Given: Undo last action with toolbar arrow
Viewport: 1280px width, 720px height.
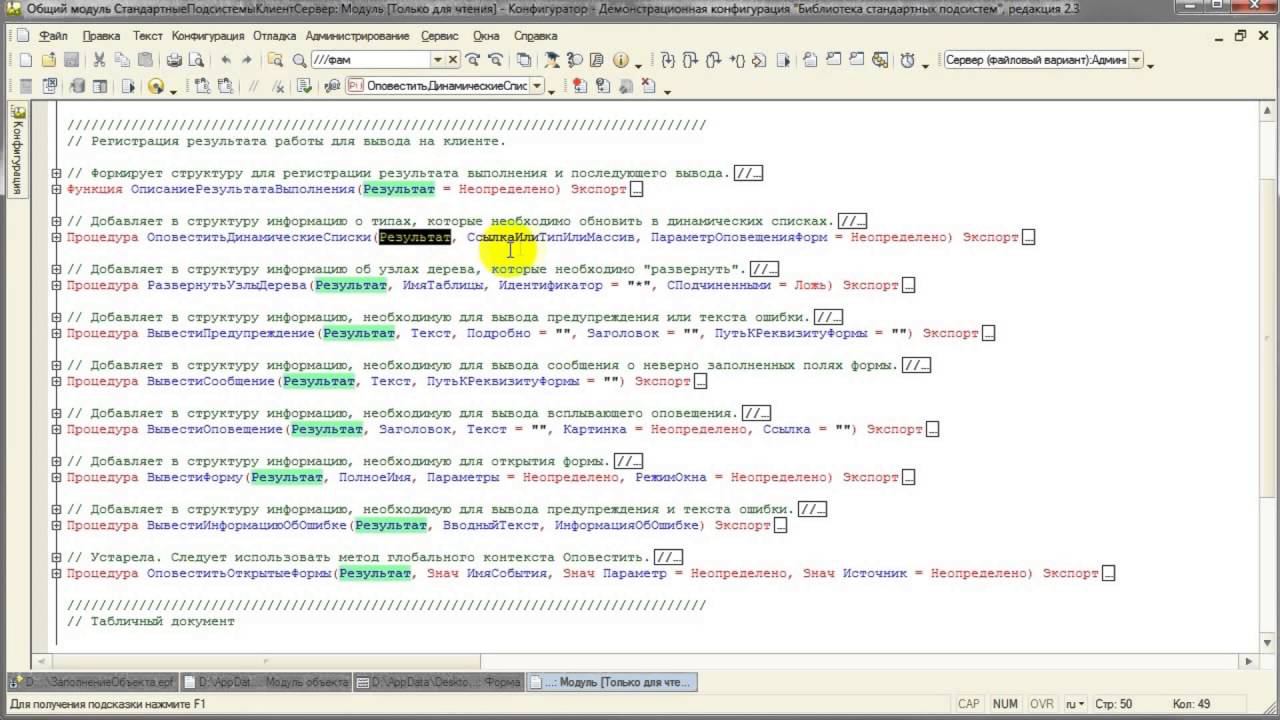Looking at the screenshot, I should (x=226, y=60).
